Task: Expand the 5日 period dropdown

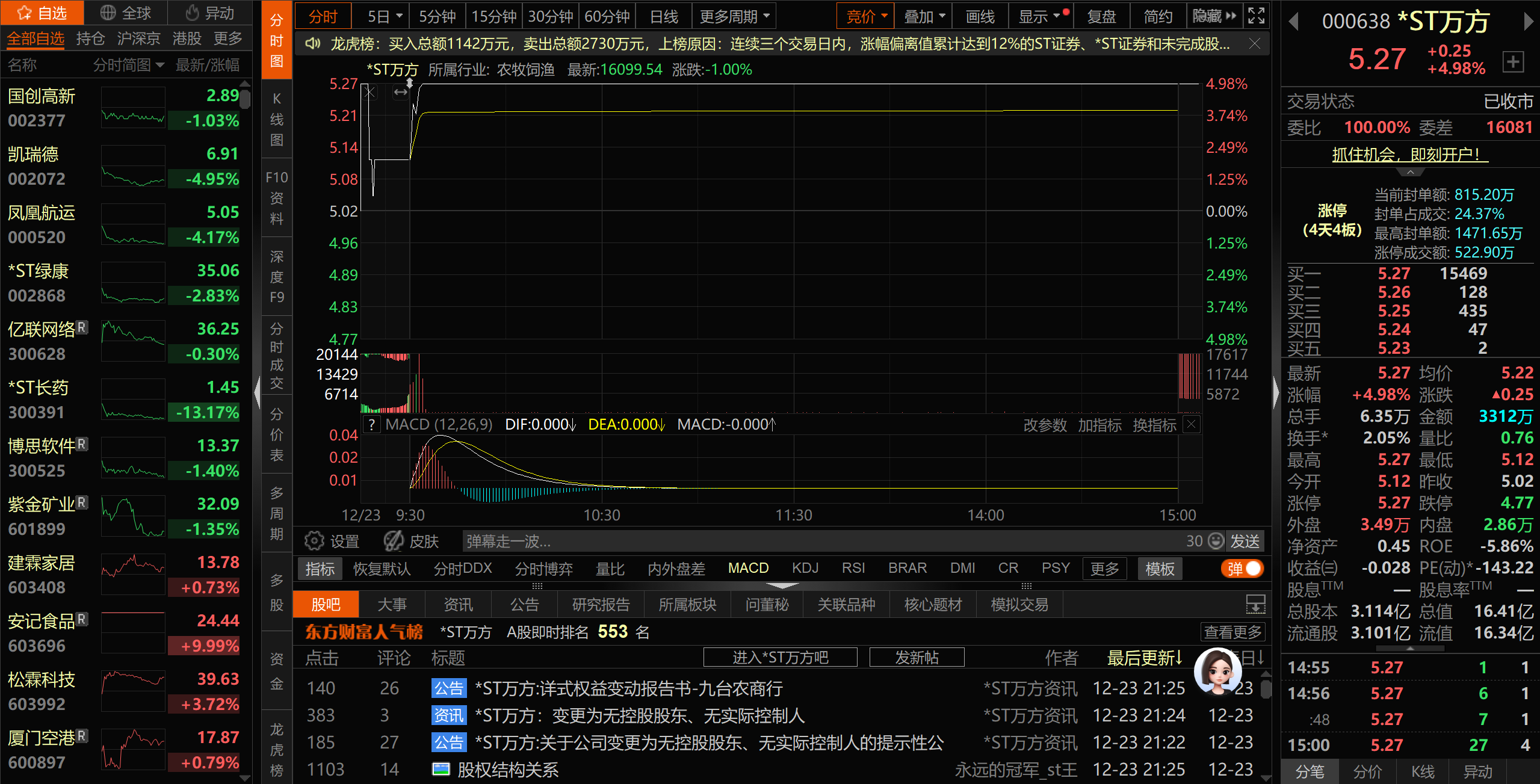Action: (x=385, y=16)
